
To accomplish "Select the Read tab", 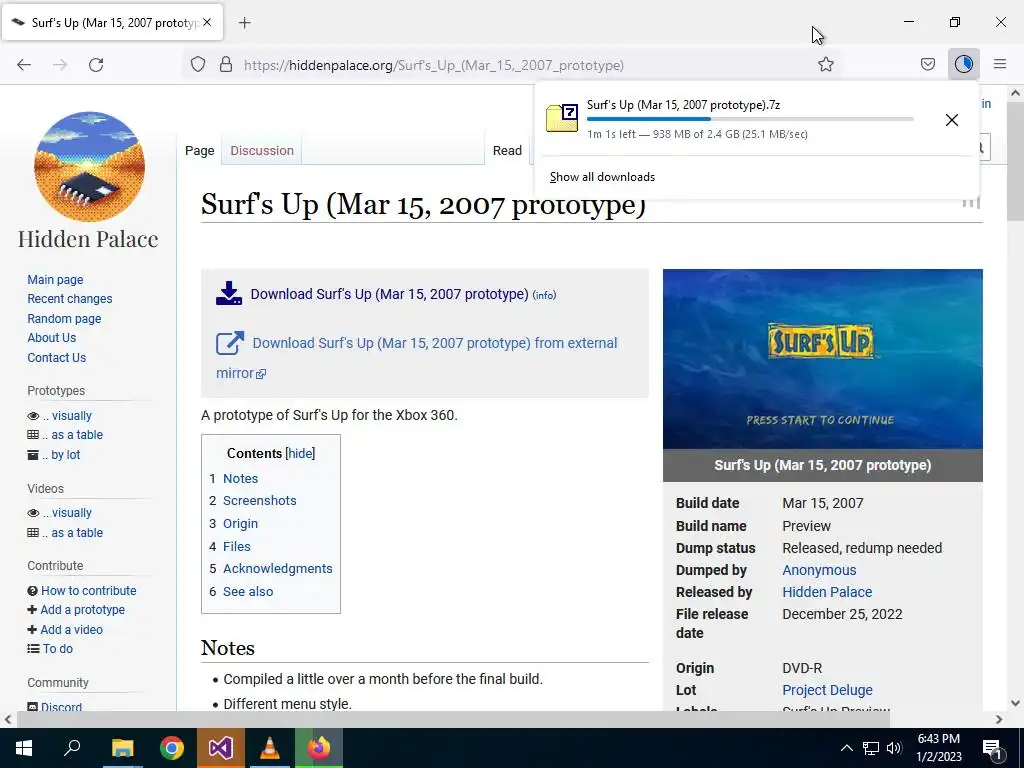I will tap(507, 150).
